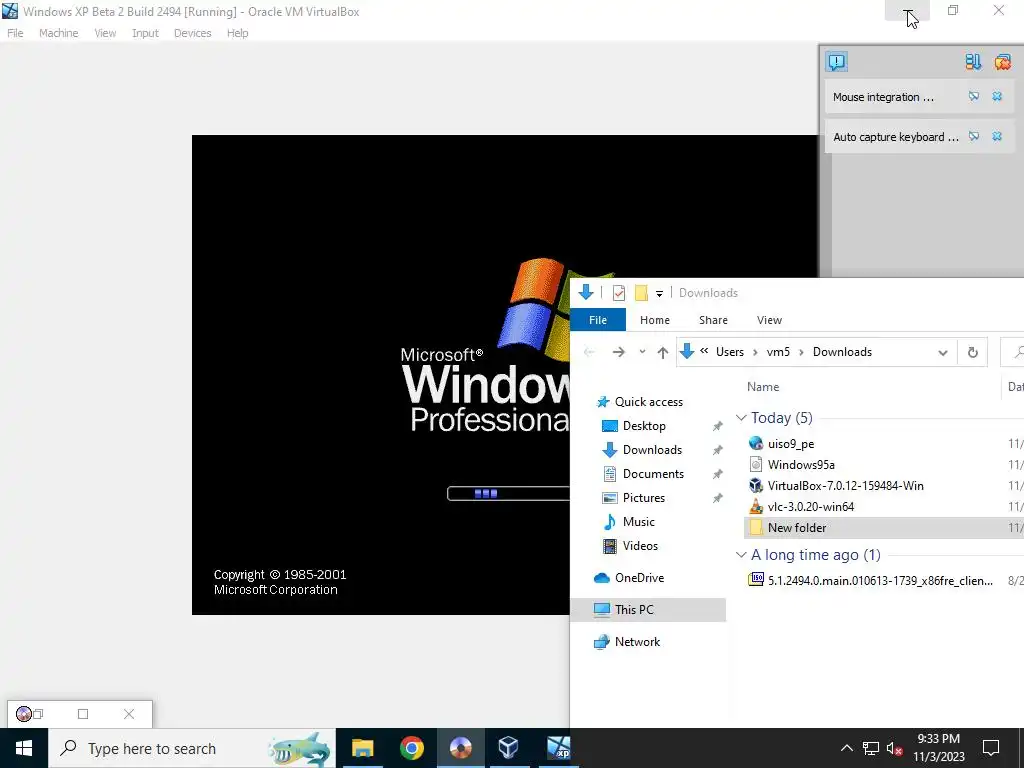Click the vm5 breadcrumb in address bar
Viewport: 1024px width, 768px height.
click(778, 352)
